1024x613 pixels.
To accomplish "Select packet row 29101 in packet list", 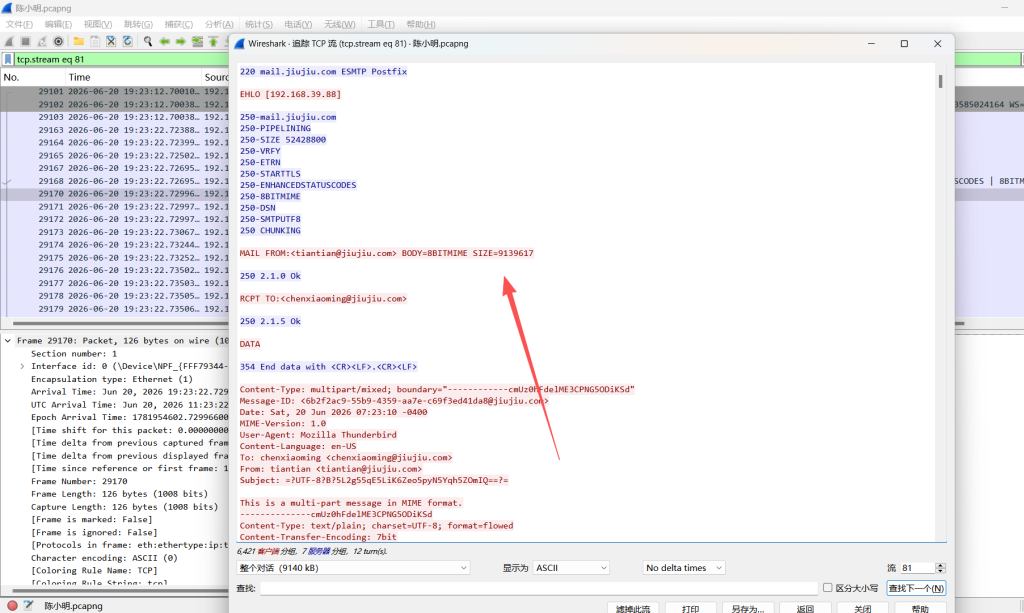I will pos(115,91).
